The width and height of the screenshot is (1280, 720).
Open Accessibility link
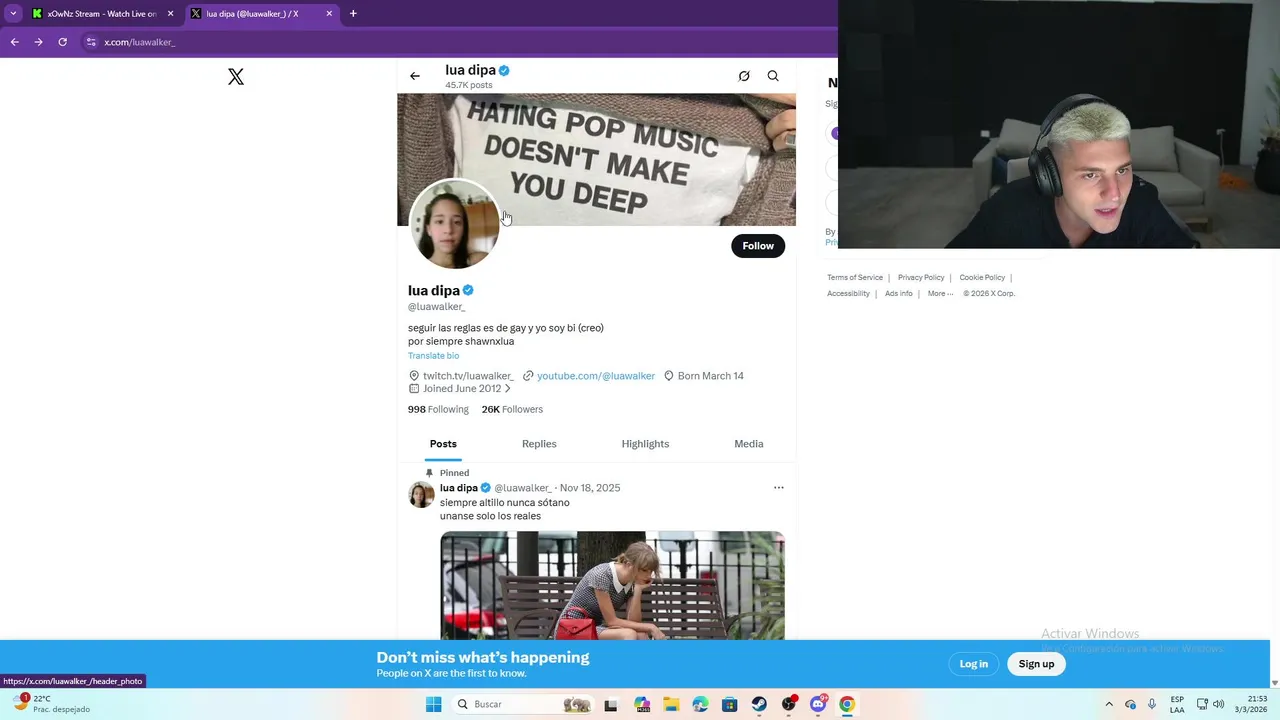848,294
